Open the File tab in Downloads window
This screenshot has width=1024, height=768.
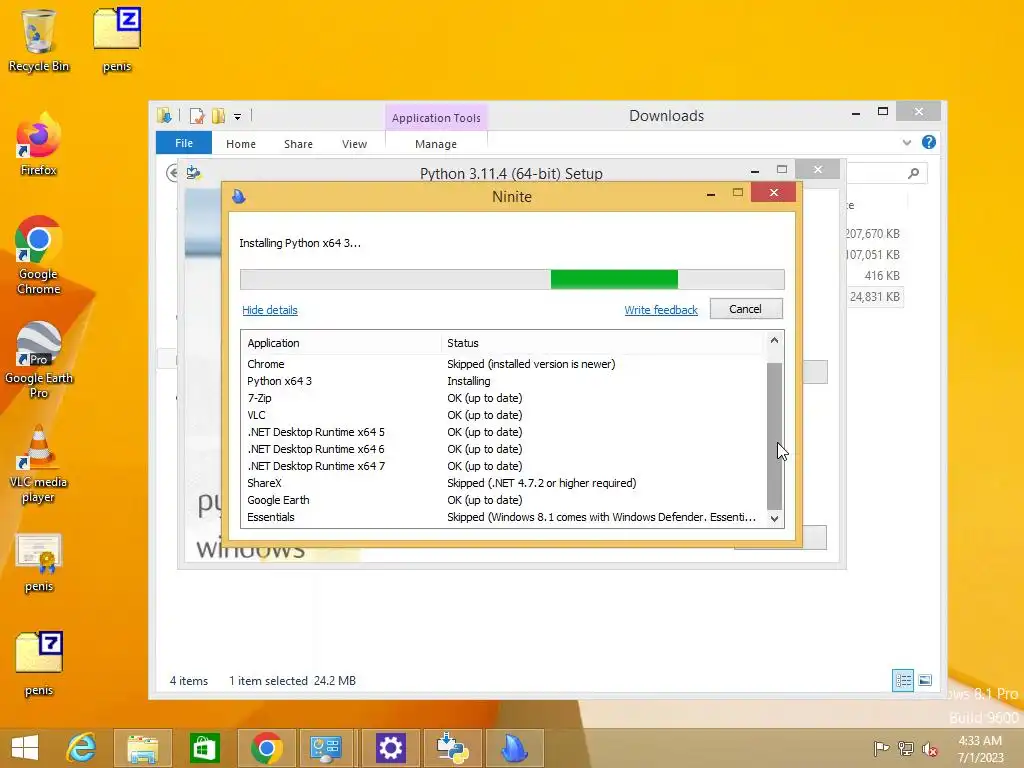pyautogui.click(x=184, y=143)
